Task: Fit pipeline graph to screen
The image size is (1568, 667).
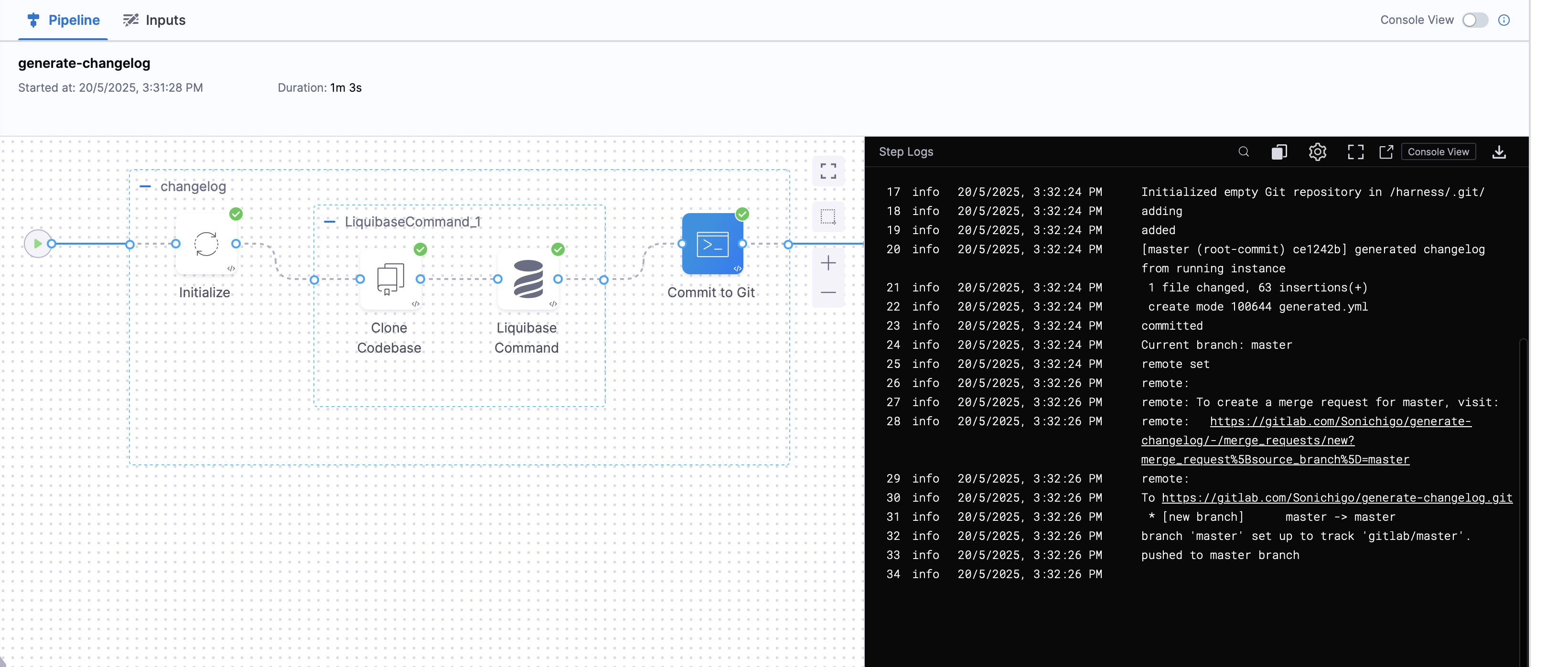Action: click(828, 171)
